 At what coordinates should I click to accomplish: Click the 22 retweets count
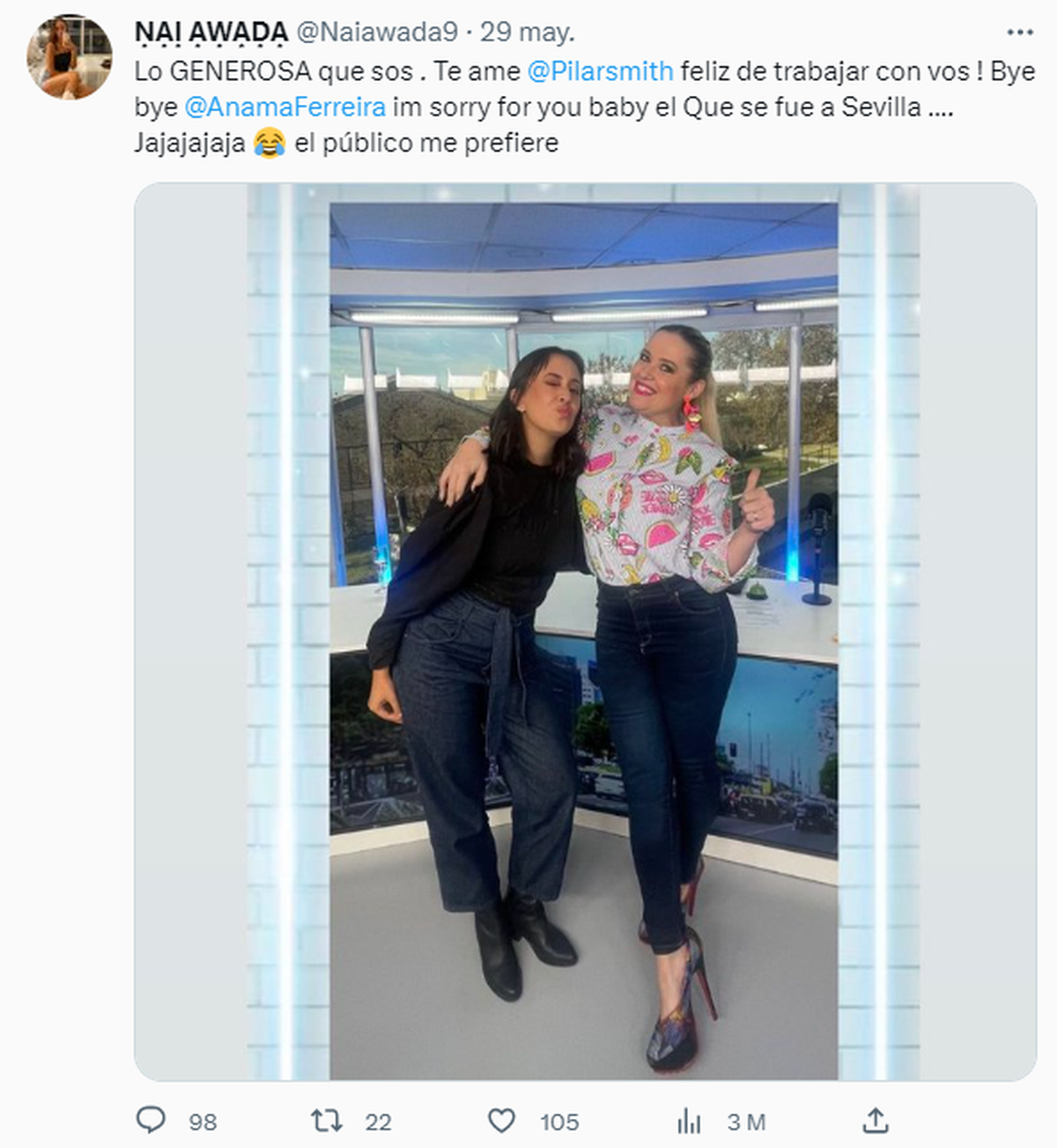coord(378,1122)
